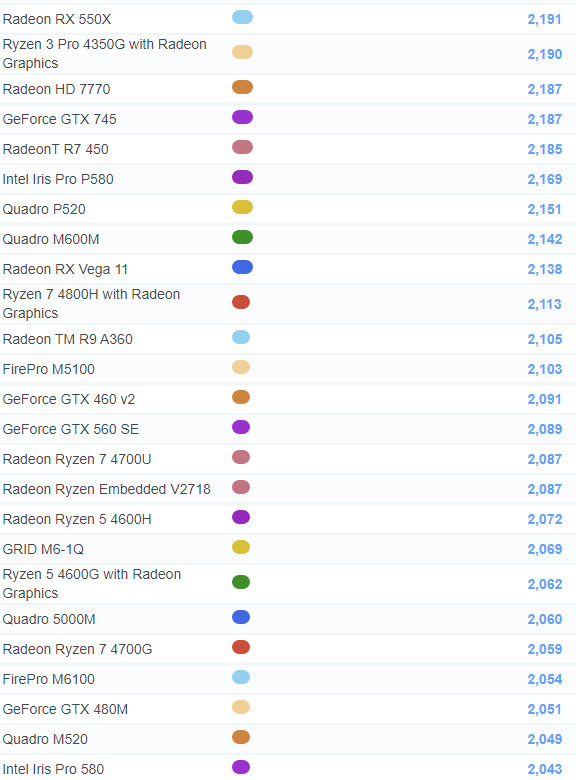Screen dimensions: 576x780
Task: Click purple swatch beside GeForce GTX 560 SE
Action: click(241, 427)
